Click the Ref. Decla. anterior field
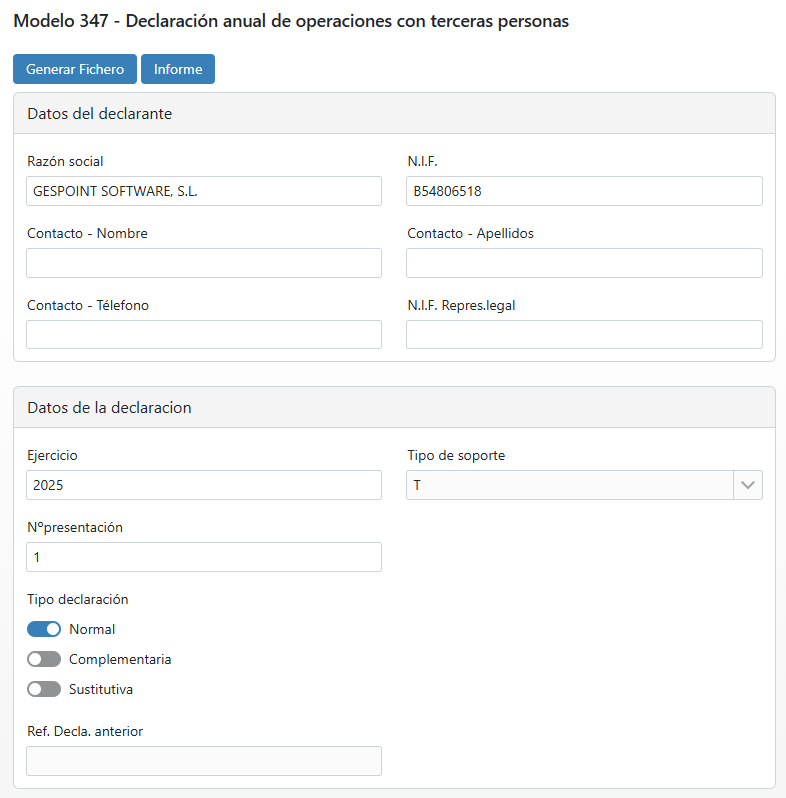The height and width of the screenshot is (798, 786). point(204,761)
